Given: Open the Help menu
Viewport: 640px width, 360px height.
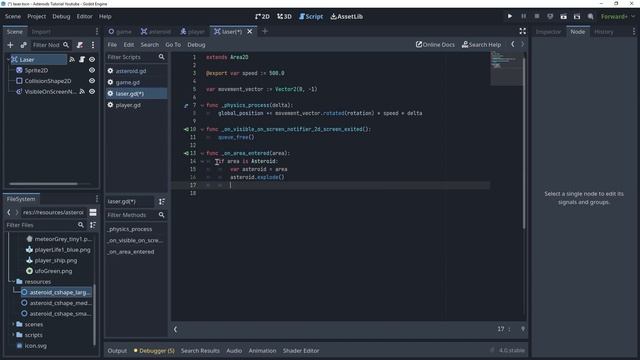Looking at the screenshot, I should click(x=105, y=16).
